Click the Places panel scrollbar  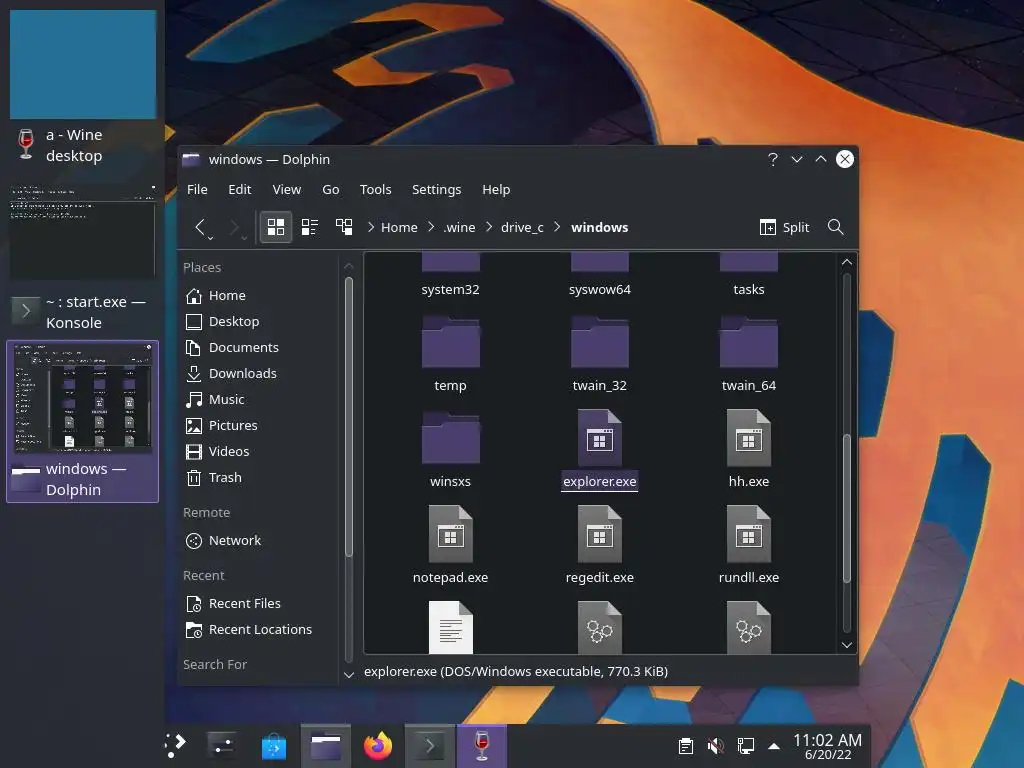349,417
